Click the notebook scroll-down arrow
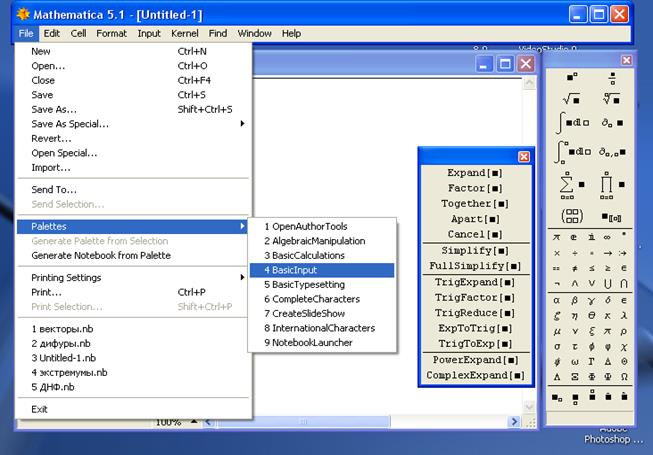Screen dimensions: 653x455 (529, 406)
